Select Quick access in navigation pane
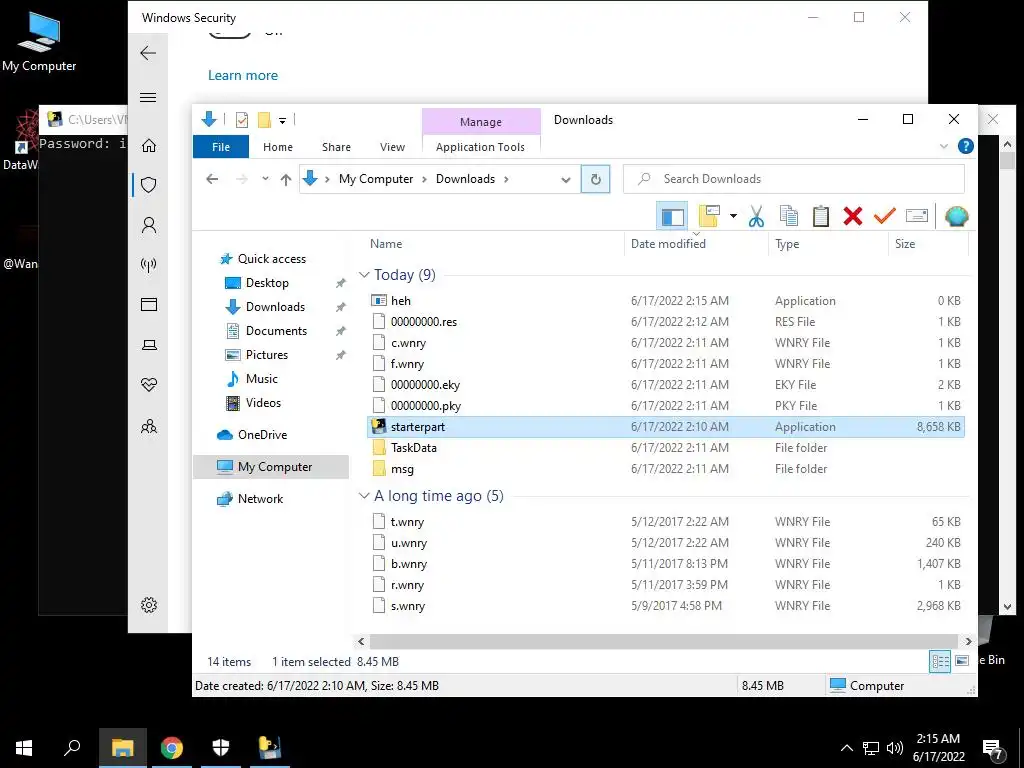 click(x=272, y=259)
